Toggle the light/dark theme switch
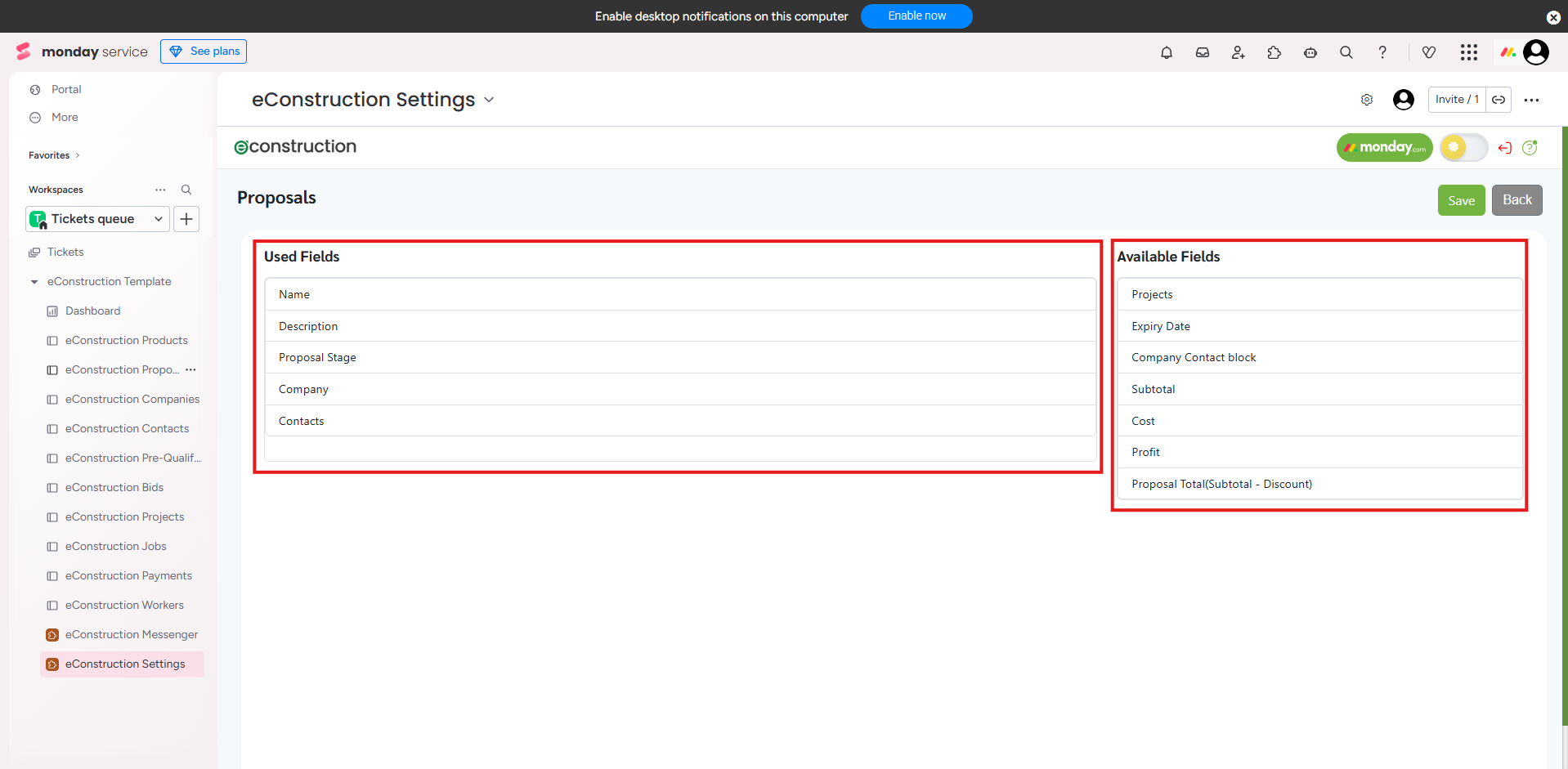The height and width of the screenshot is (769, 1568). tap(1463, 148)
